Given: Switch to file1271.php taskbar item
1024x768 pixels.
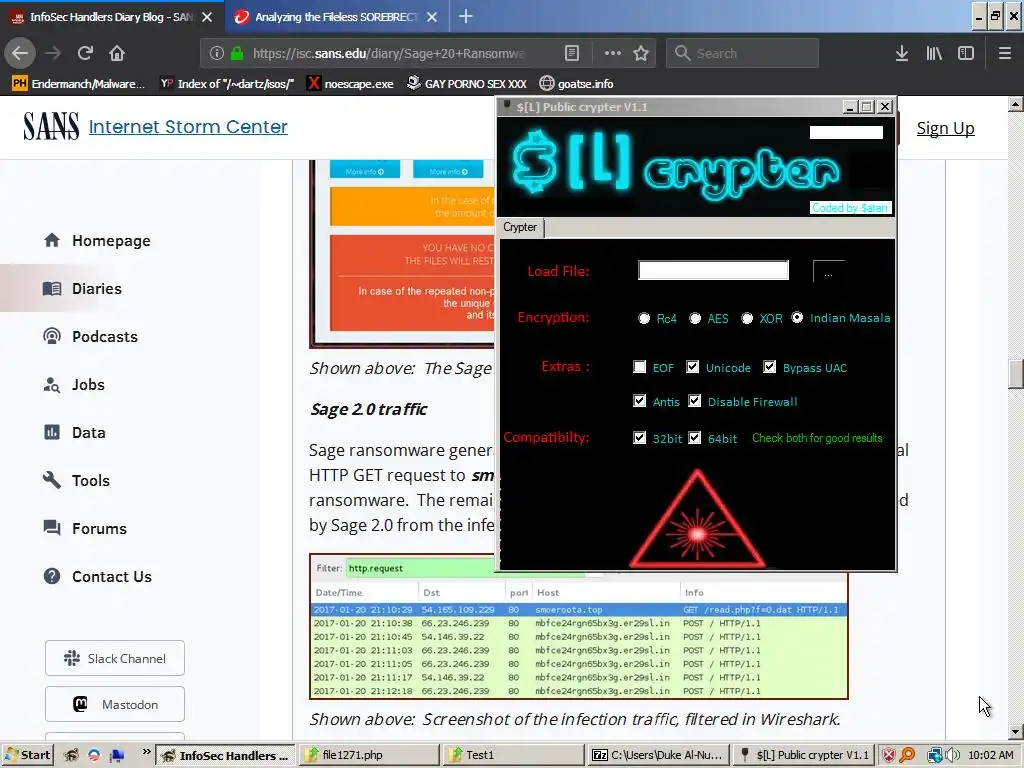Looking at the screenshot, I should tap(369, 755).
